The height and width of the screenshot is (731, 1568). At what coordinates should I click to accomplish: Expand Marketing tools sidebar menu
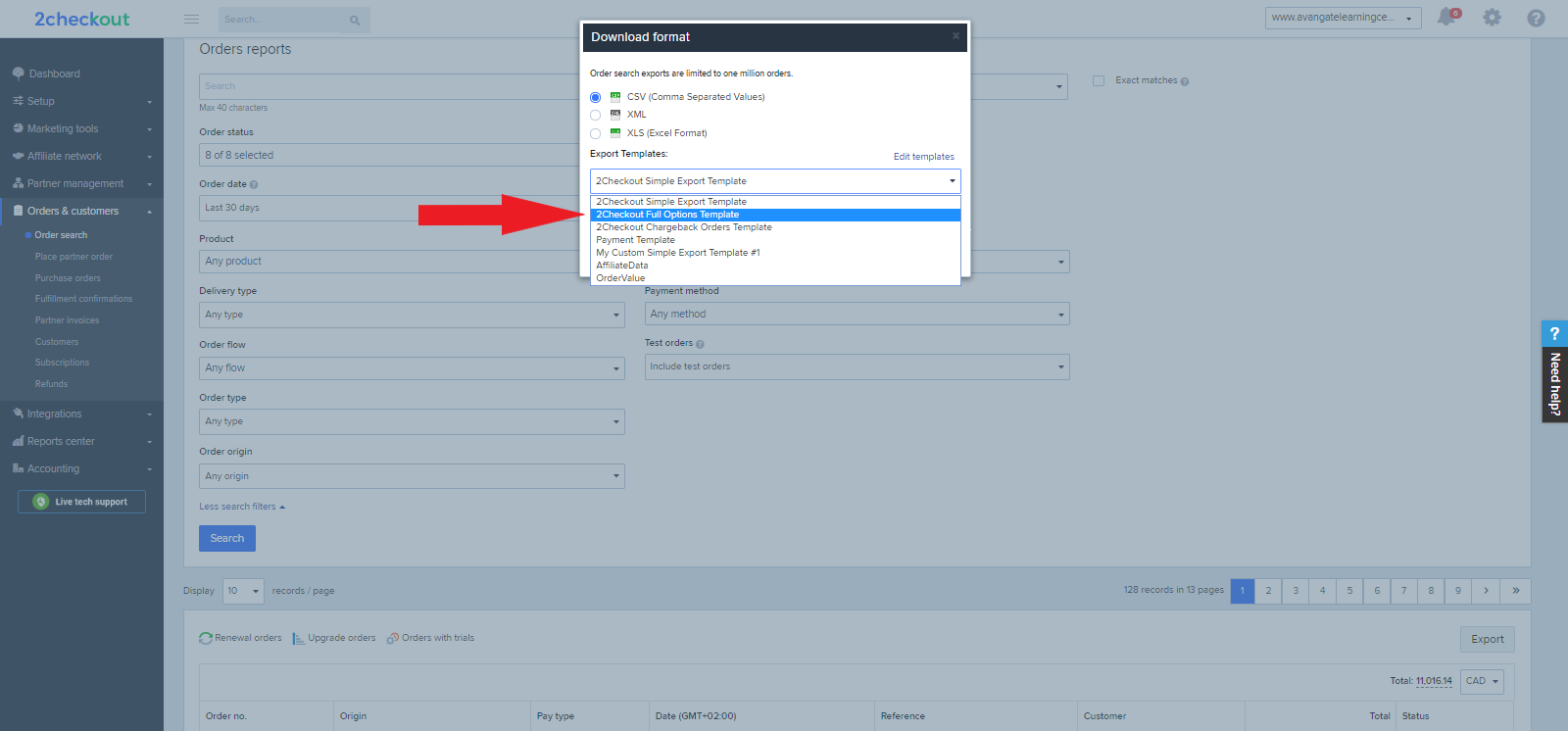pyautogui.click(x=81, y=128)
